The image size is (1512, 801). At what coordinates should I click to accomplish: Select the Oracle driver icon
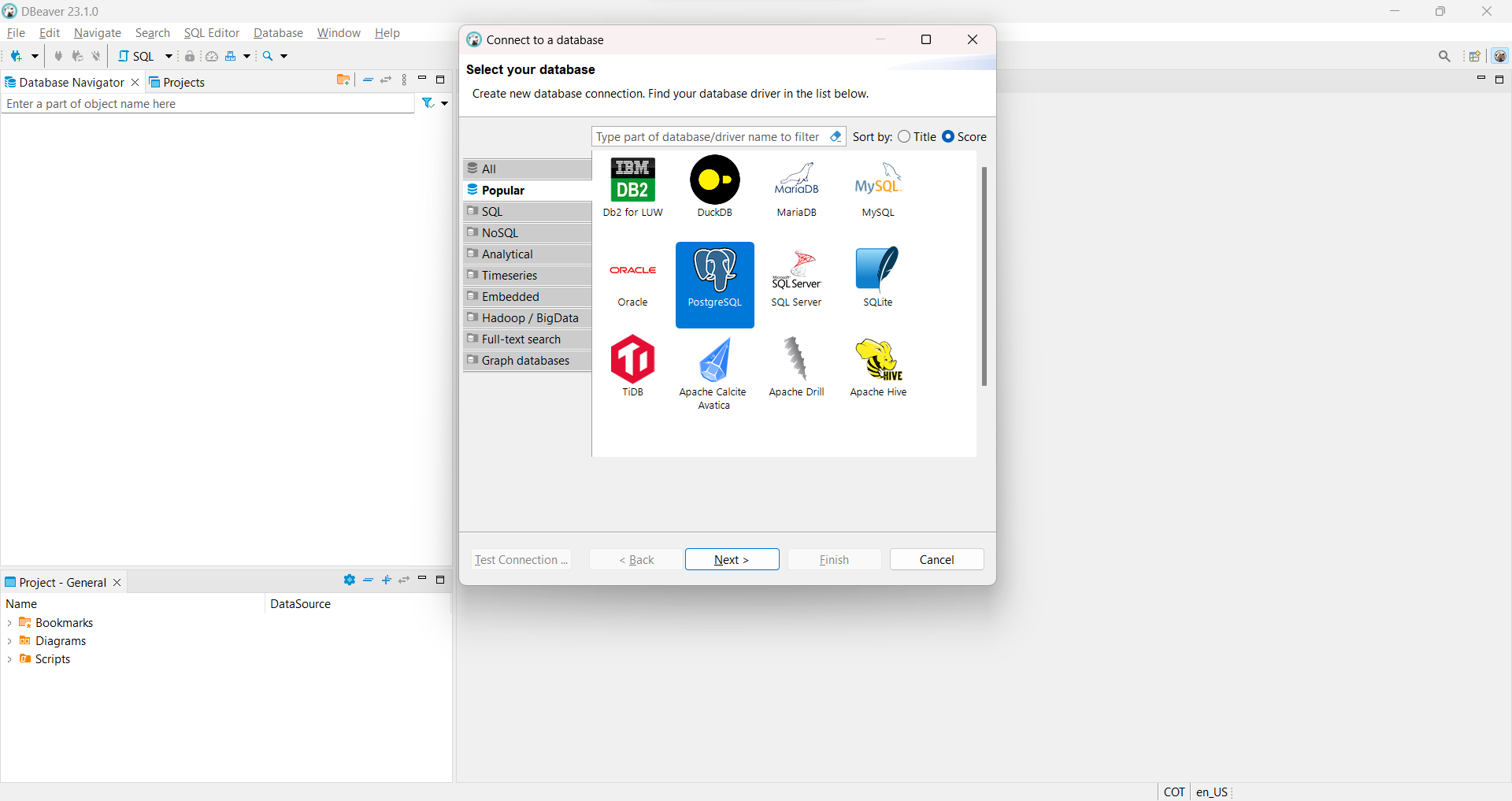633,284
